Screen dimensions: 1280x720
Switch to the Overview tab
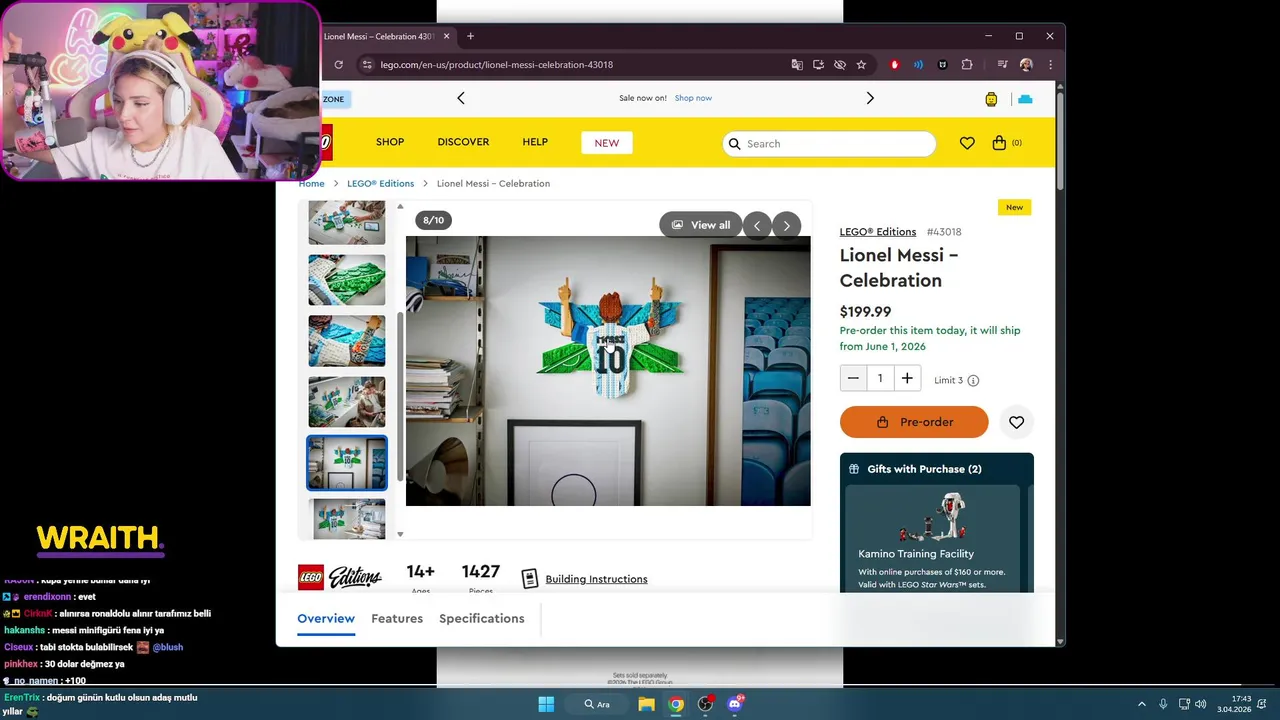tap(326, 618)
